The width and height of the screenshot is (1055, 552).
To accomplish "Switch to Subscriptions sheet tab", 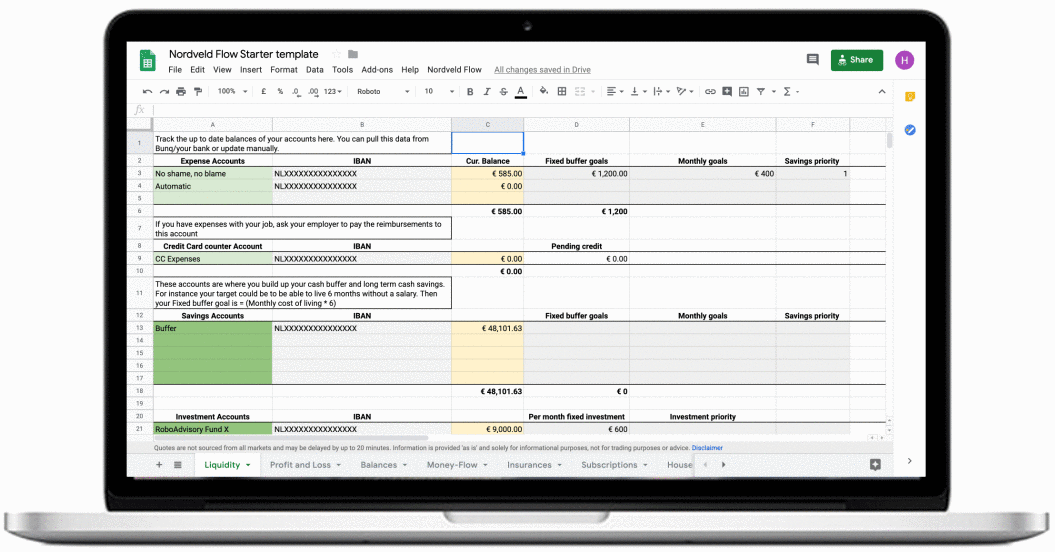I will [x=614, y=465].
